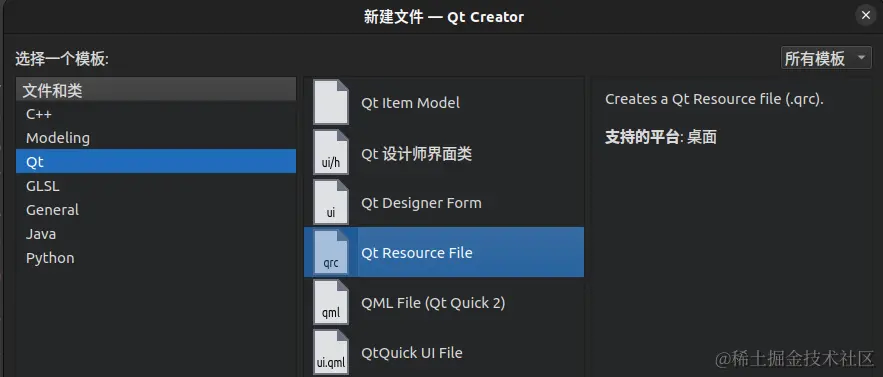
Task: Select the Qt Resource File label
Action: point(417,253)
